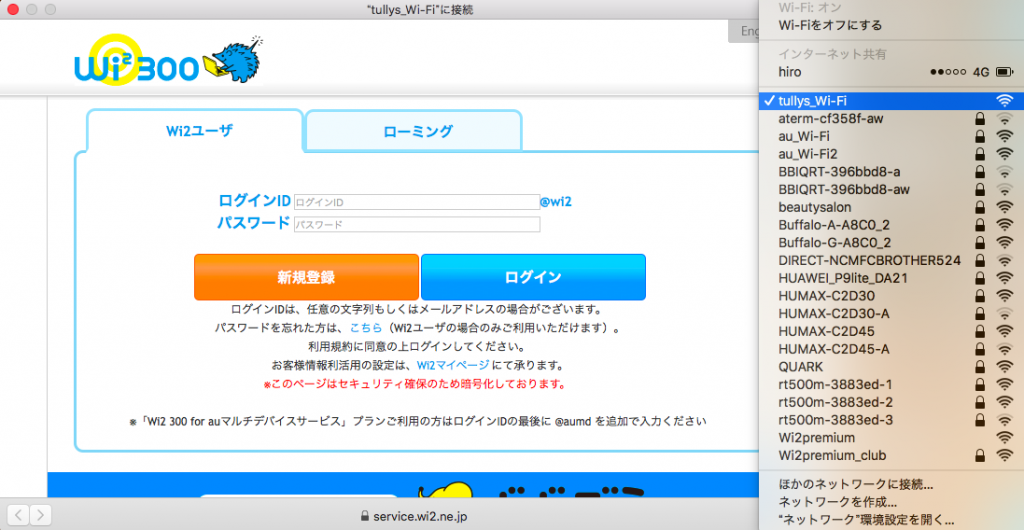The height and width of the screenshot is (530, 1024).
Task: Connect to beautysalon network
Action: click(892, 207)
